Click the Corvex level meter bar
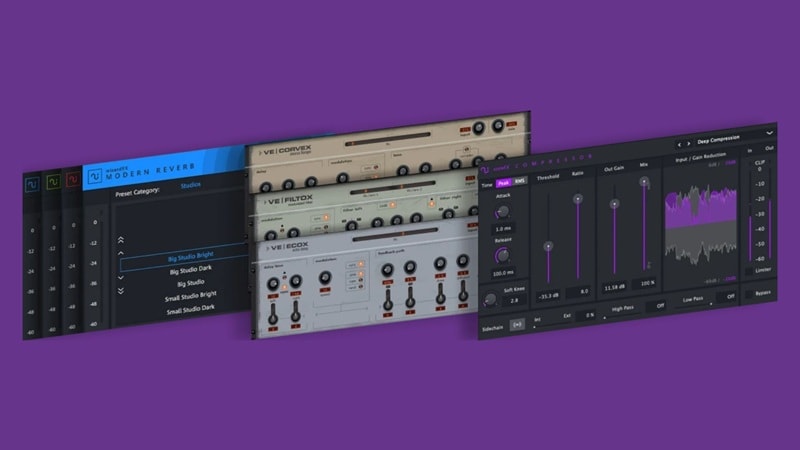The width and height of the screenshot is (800, 450). click(388, 139)
